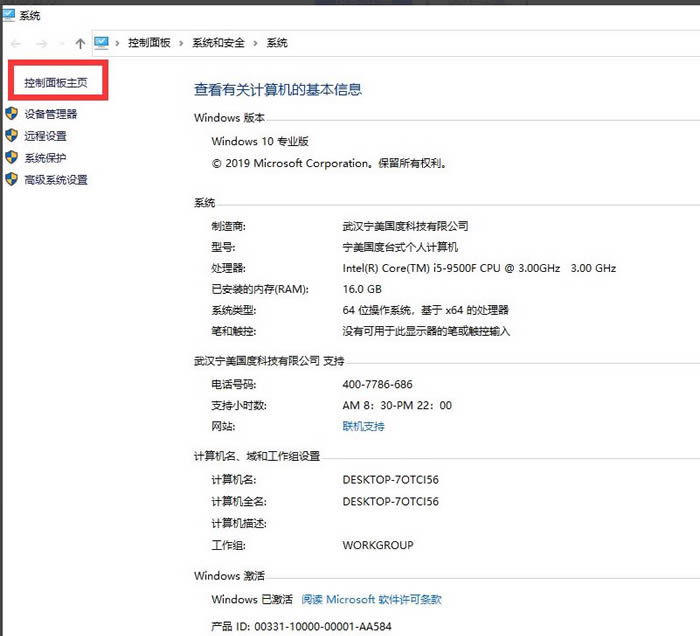This screenshot has width=700, height=636.
Task: Open the 高级系统设置 link
Action: pos(56,180)
